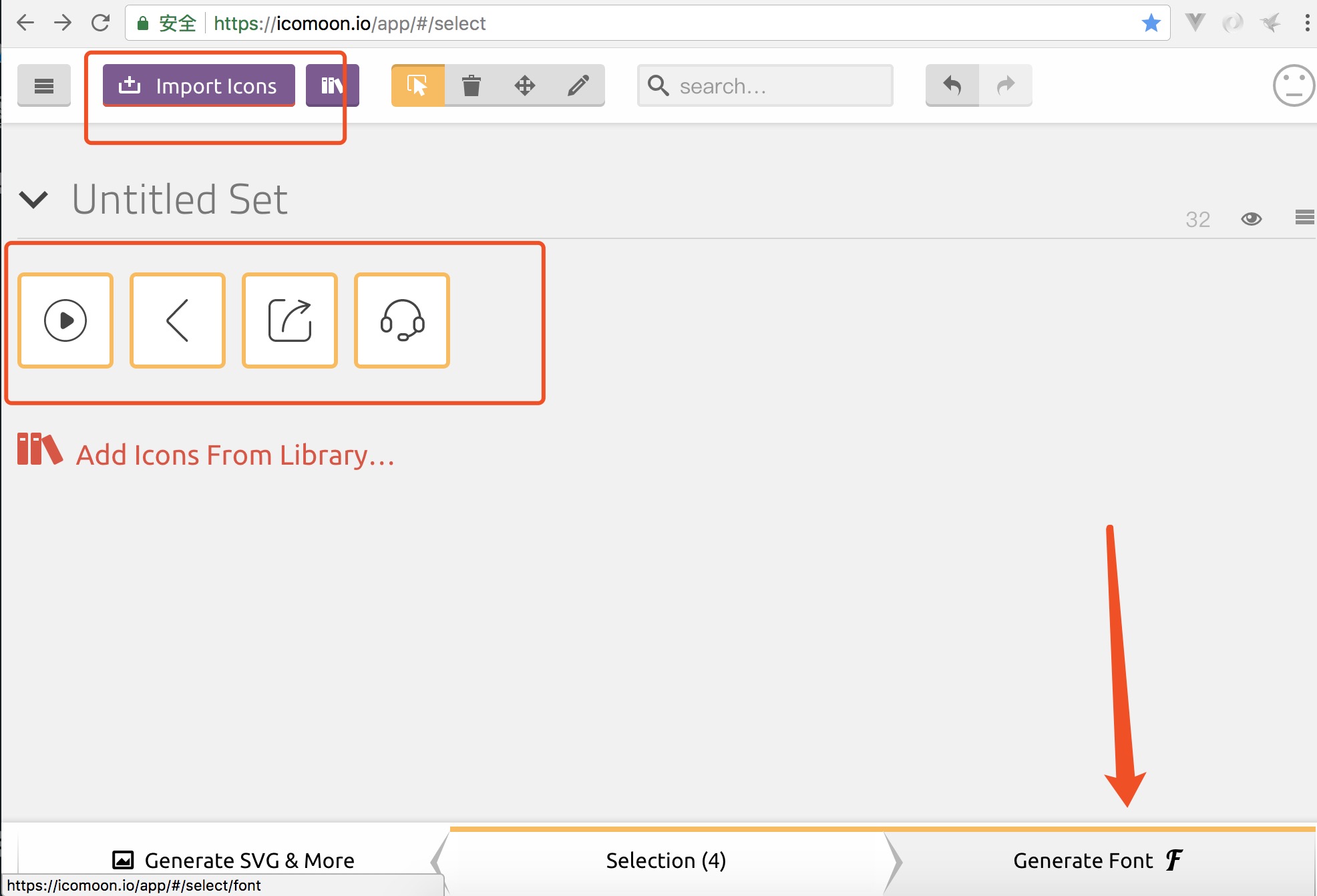Click the search magnifier icon
Viewport: 1317px width, 896px height.
click(x=658, y=85)
